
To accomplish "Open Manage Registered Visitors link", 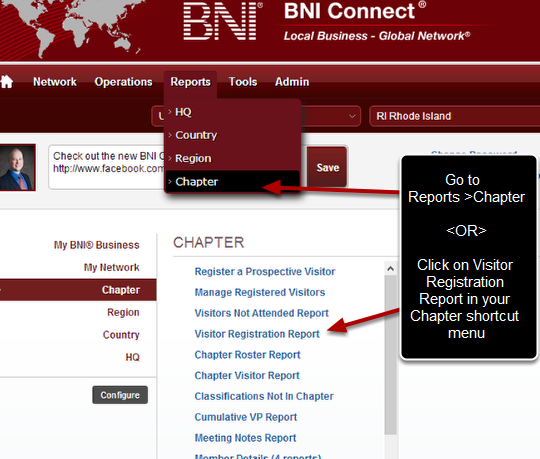I will (260, 292).
